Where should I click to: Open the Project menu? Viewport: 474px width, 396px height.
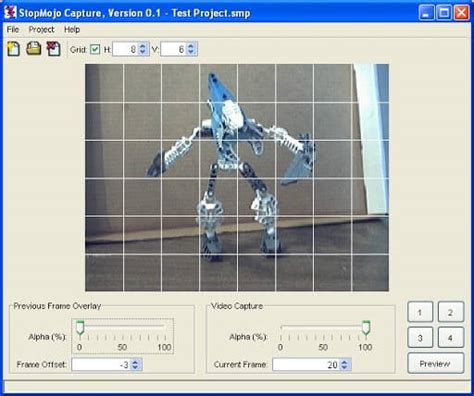41,30
